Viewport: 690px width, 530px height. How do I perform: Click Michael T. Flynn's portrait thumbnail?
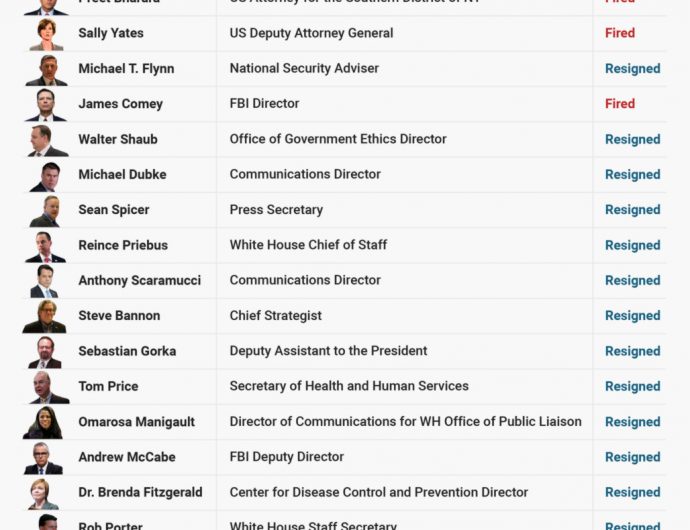click(45, 70)
